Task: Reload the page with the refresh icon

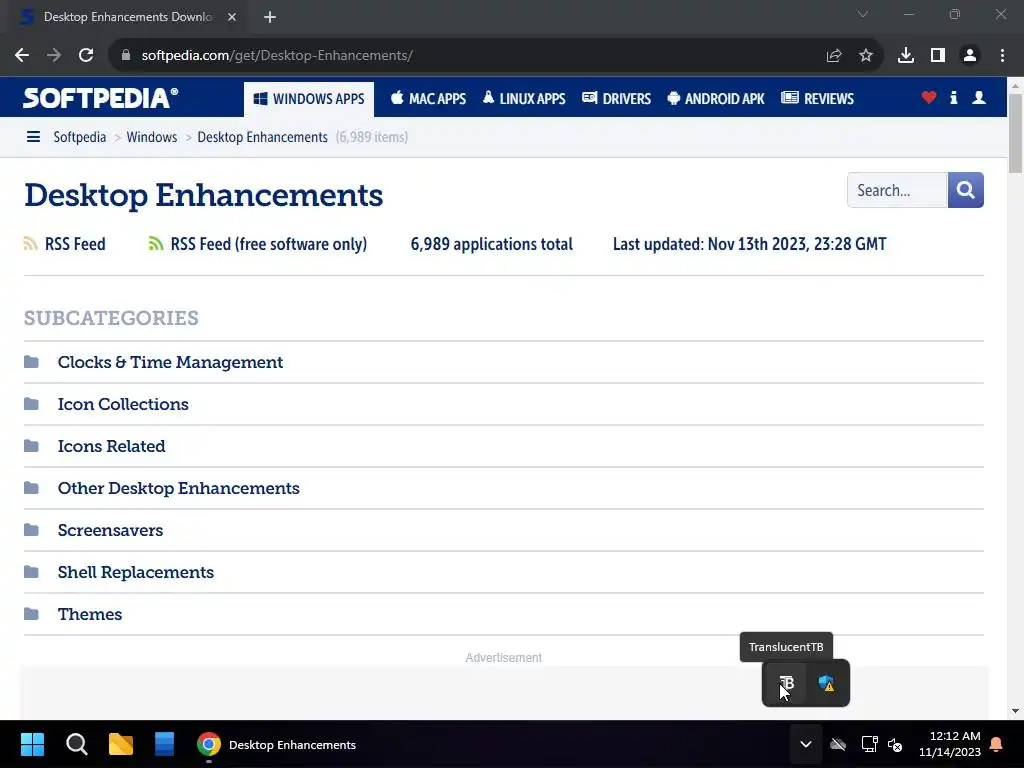Action: point(86,56)
